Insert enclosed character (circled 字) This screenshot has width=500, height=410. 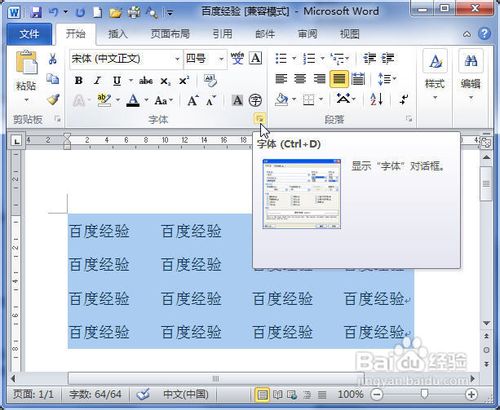click(x=255, y=100)
